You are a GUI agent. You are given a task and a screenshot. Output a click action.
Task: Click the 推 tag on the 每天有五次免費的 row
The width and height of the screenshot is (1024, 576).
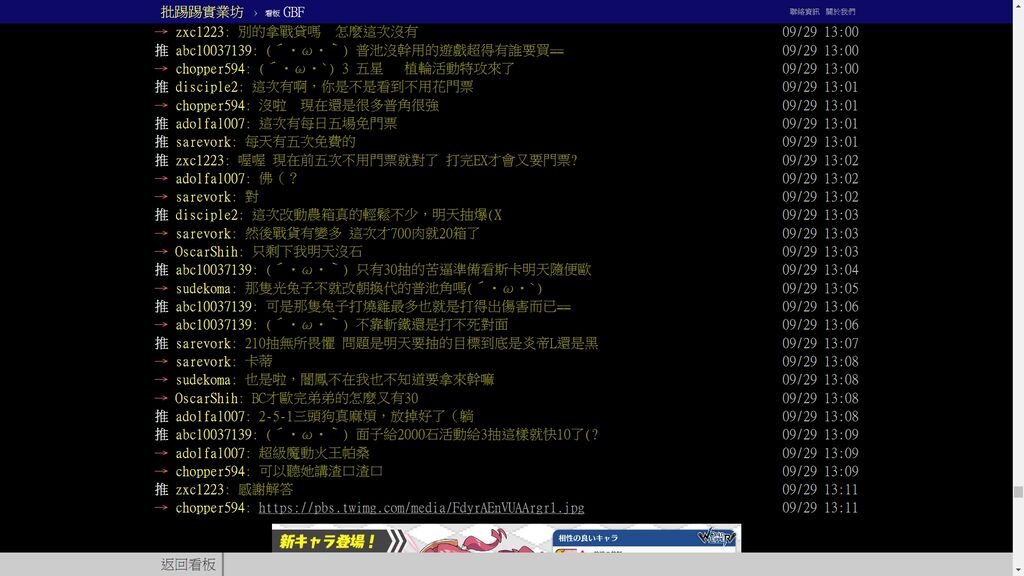click(161, 142)
